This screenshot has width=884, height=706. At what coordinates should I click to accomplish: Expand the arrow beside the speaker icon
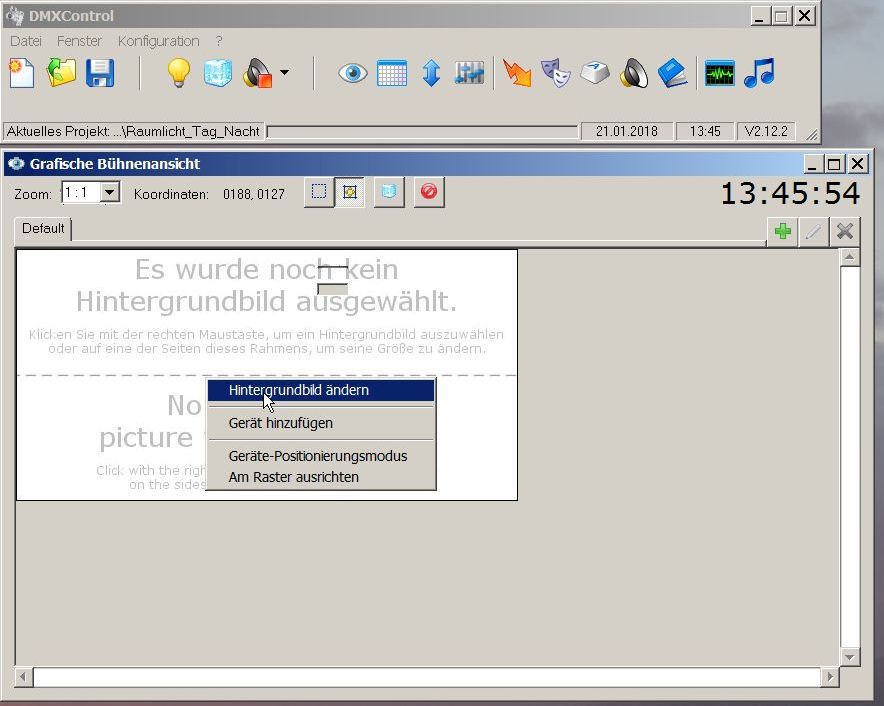285,73
